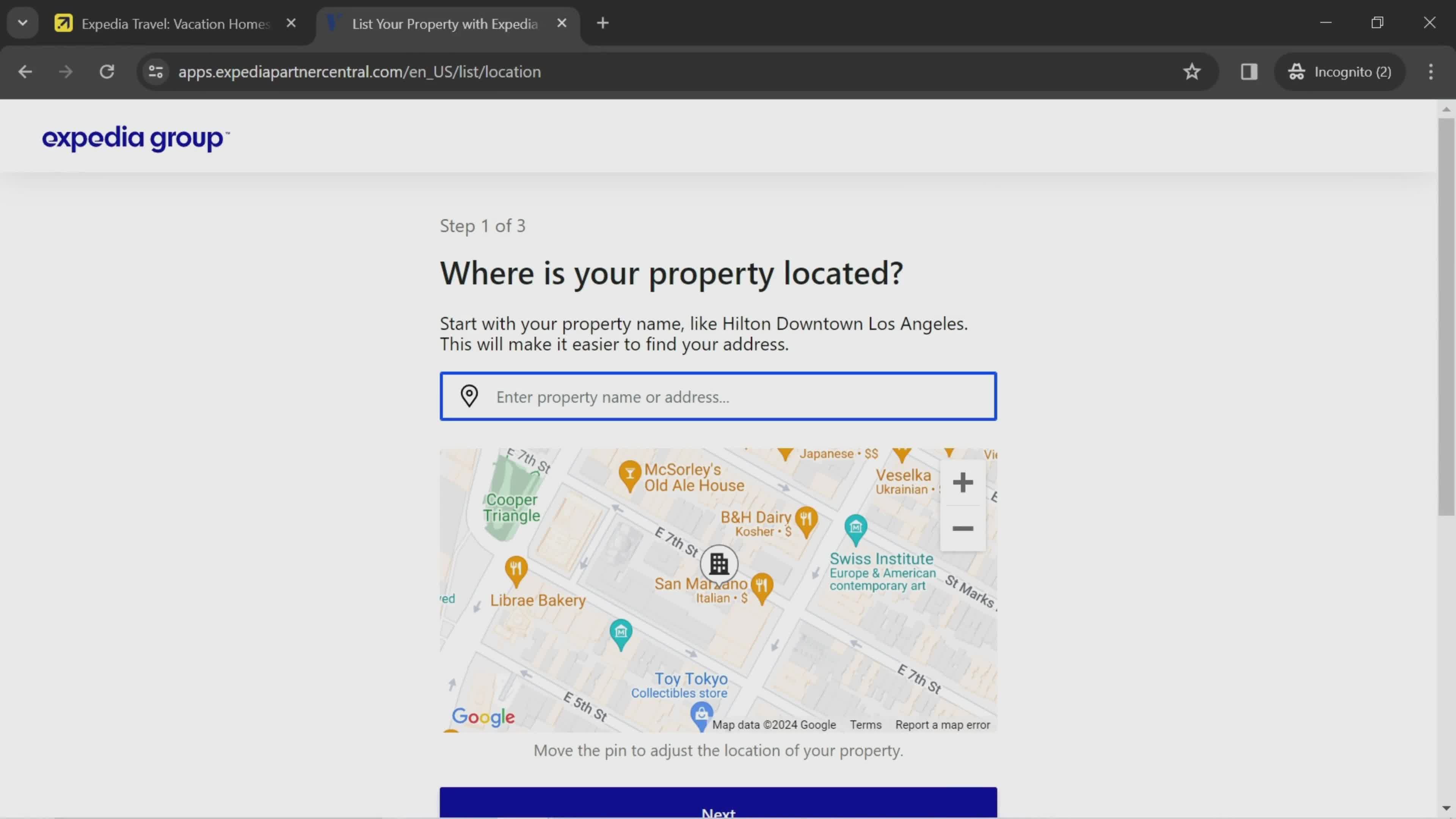Click location pin icon in search field
Viewport: 1456px width, 819px height.
point(469,396)
